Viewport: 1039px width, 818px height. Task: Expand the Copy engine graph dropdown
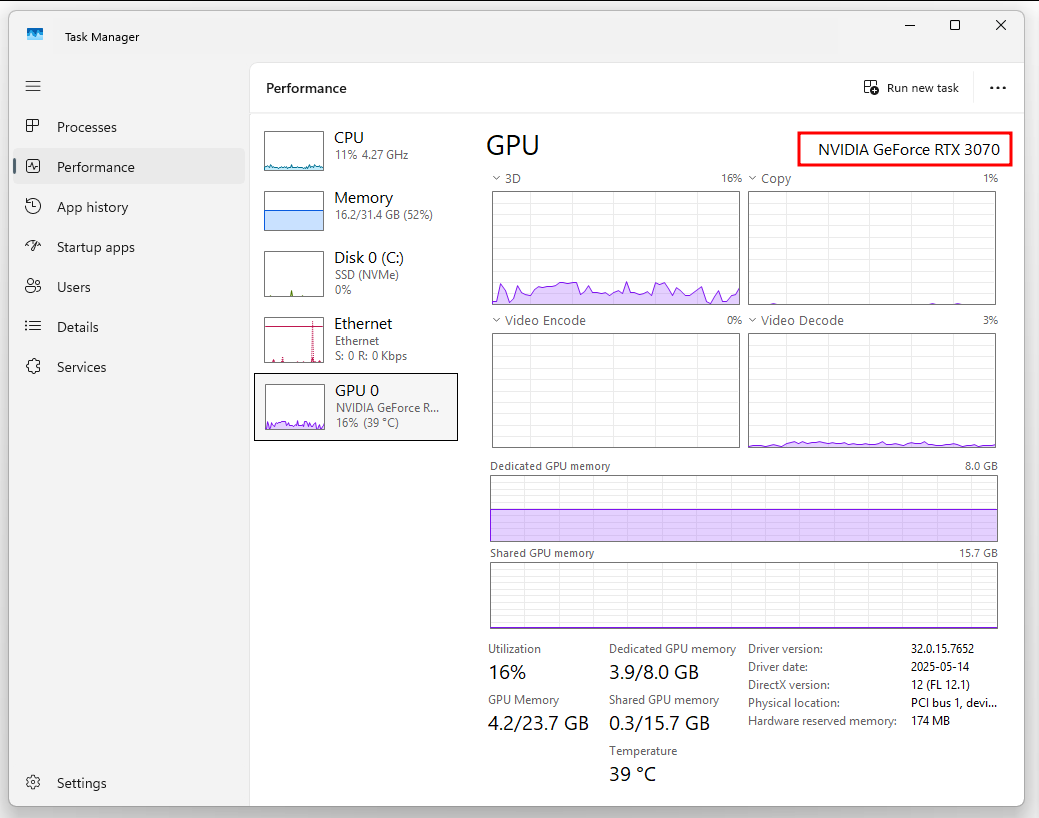(753, 178)
